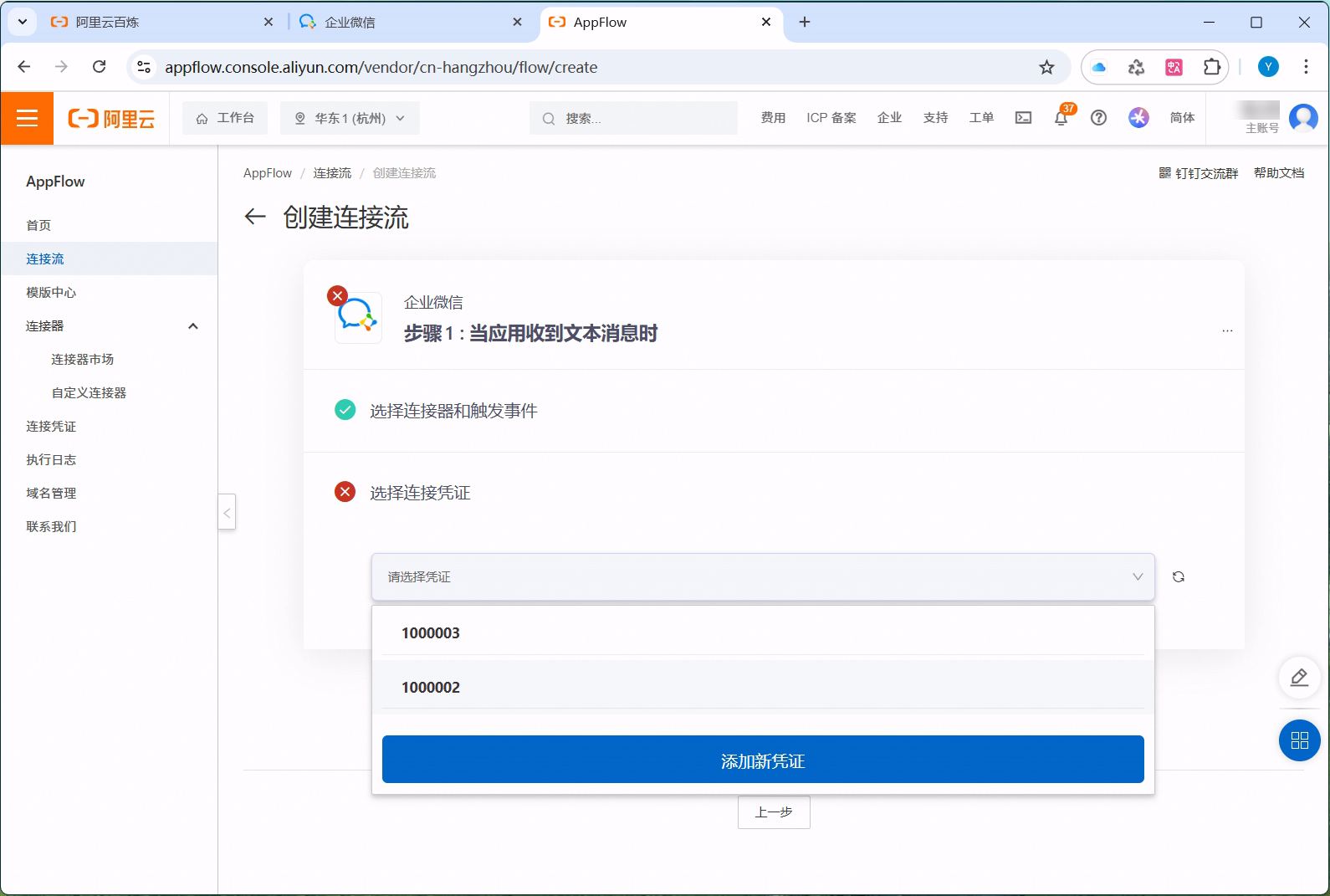Open the 钉钉交流群 link
Viewport: 1330px width, 896px height.
coord(1198,173)
